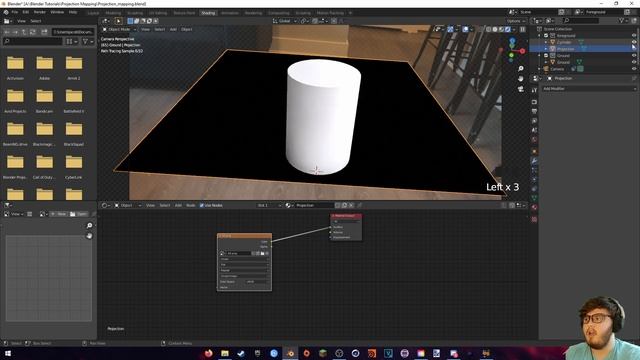640x360 pixels.
Task: Select solid viewport shading
Action: coord(495,29)
